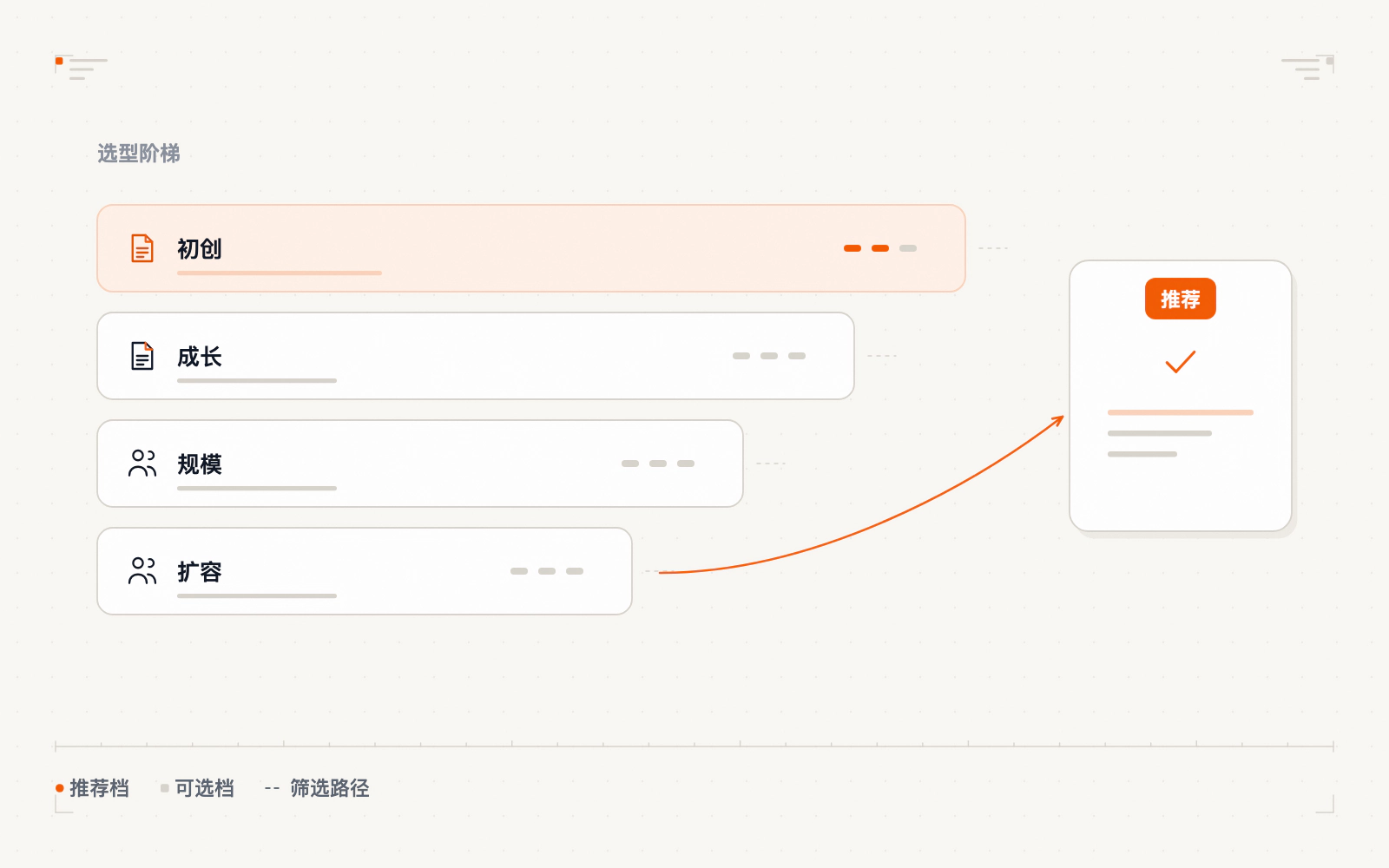Click the orange highlight line in recommendation card
This screenshot has width=1389, height=868.
(x=1181, y=412)
